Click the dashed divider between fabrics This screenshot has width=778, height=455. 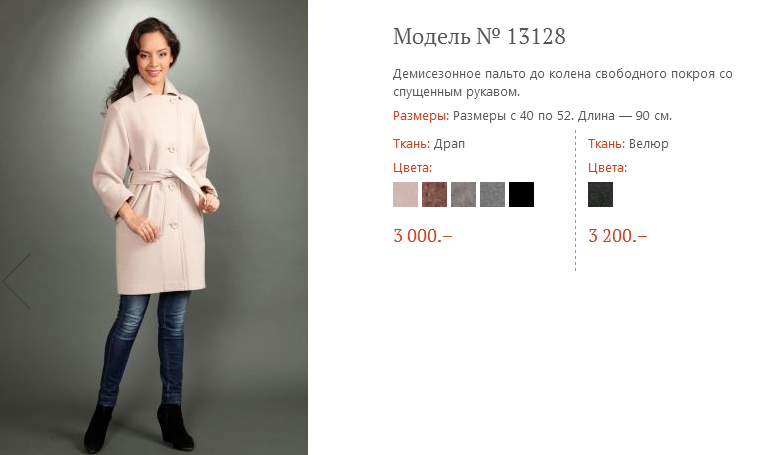pos(576,200)
